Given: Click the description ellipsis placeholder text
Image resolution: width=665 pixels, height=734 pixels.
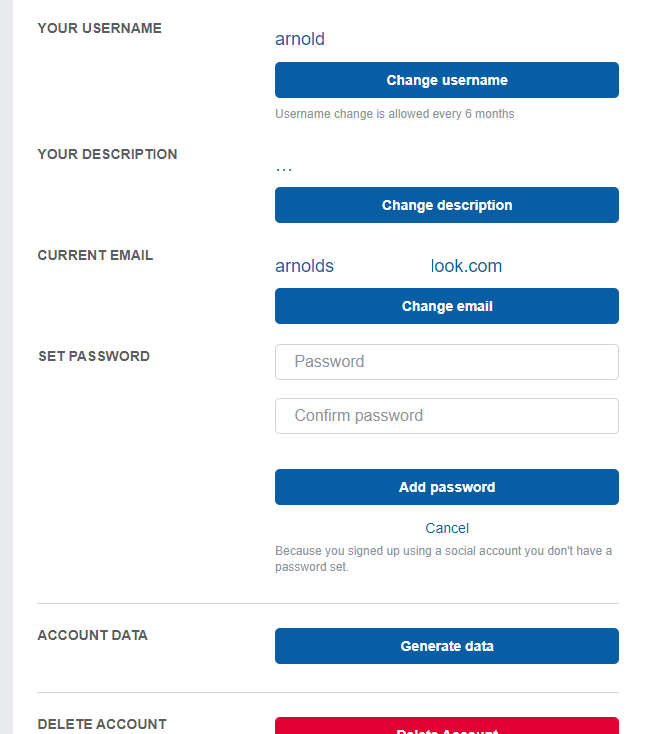Looking at the screenshot, I should coord(284,169).
